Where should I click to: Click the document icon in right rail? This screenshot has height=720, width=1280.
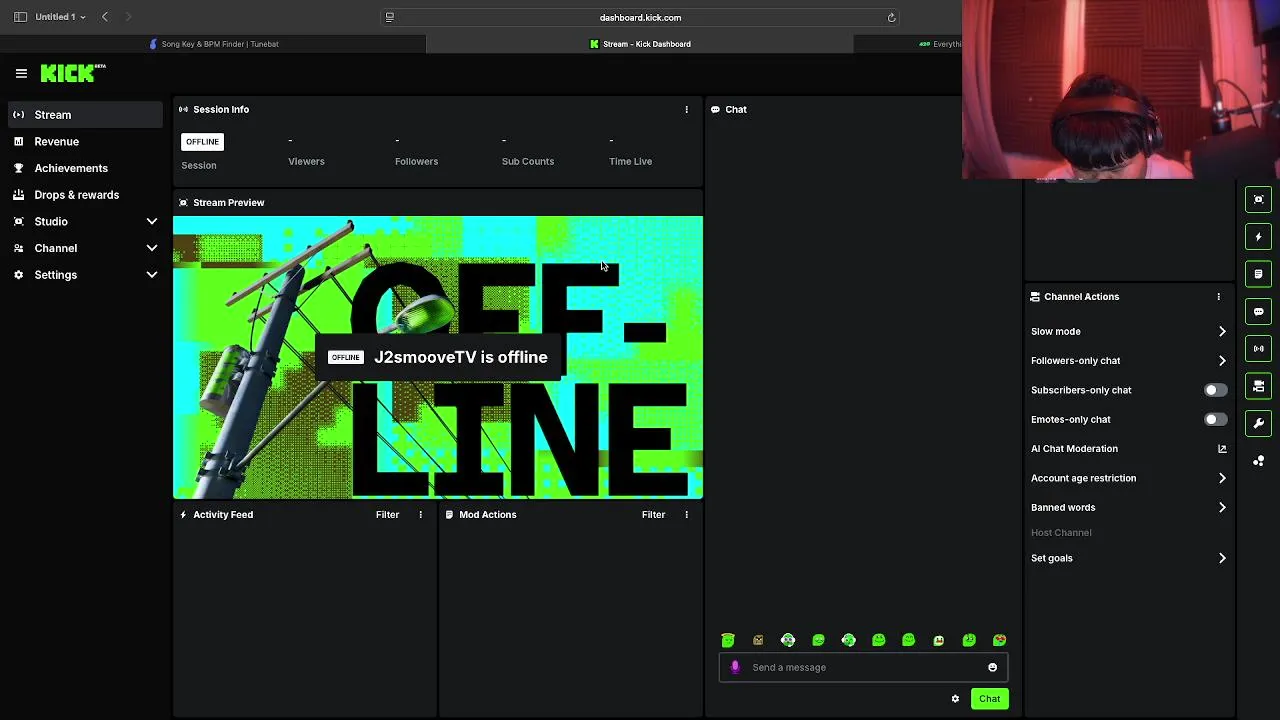1258,274
